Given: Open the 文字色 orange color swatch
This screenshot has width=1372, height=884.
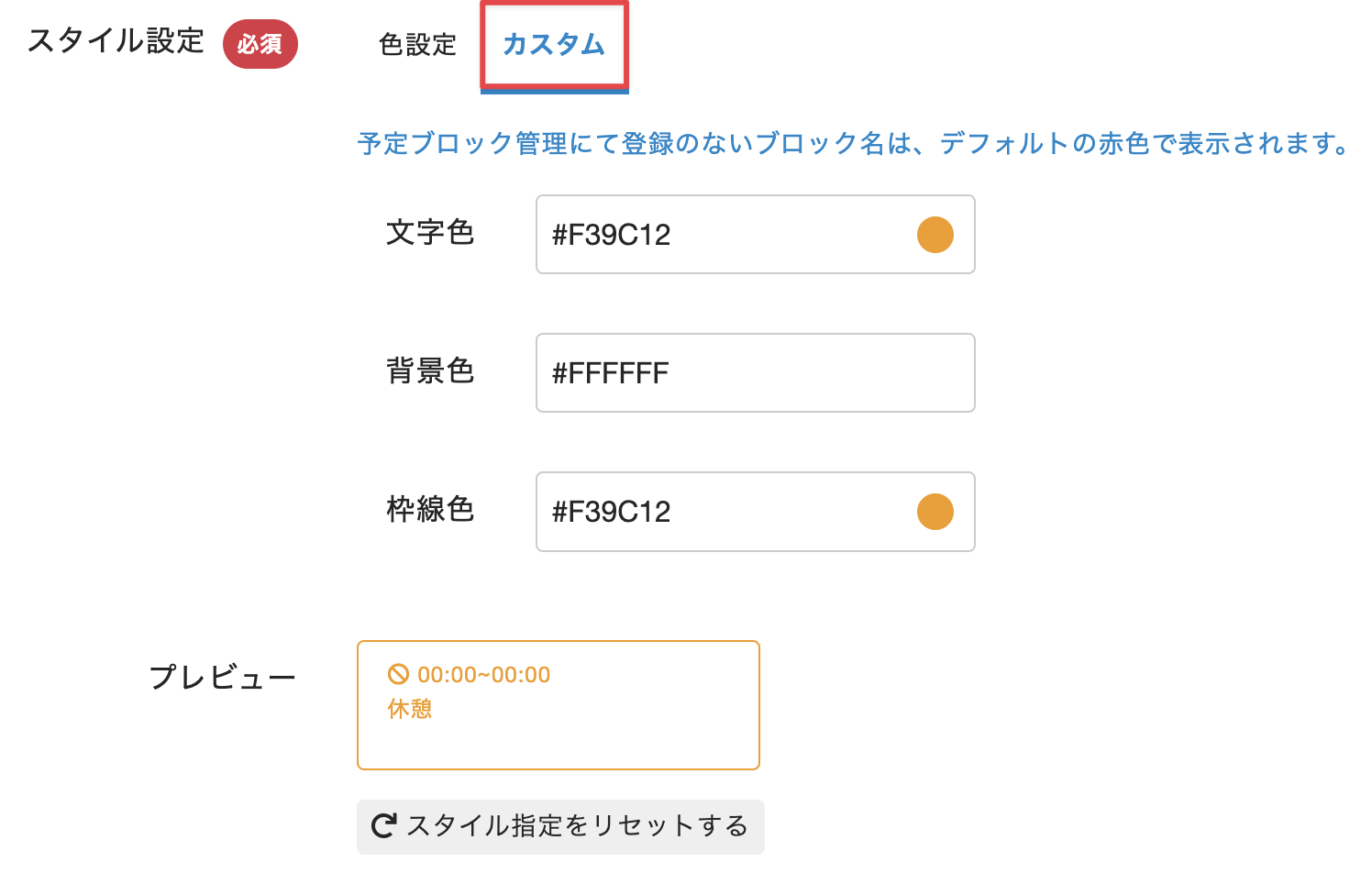Looking at the screenshot, I should click(x=935, y=235).
